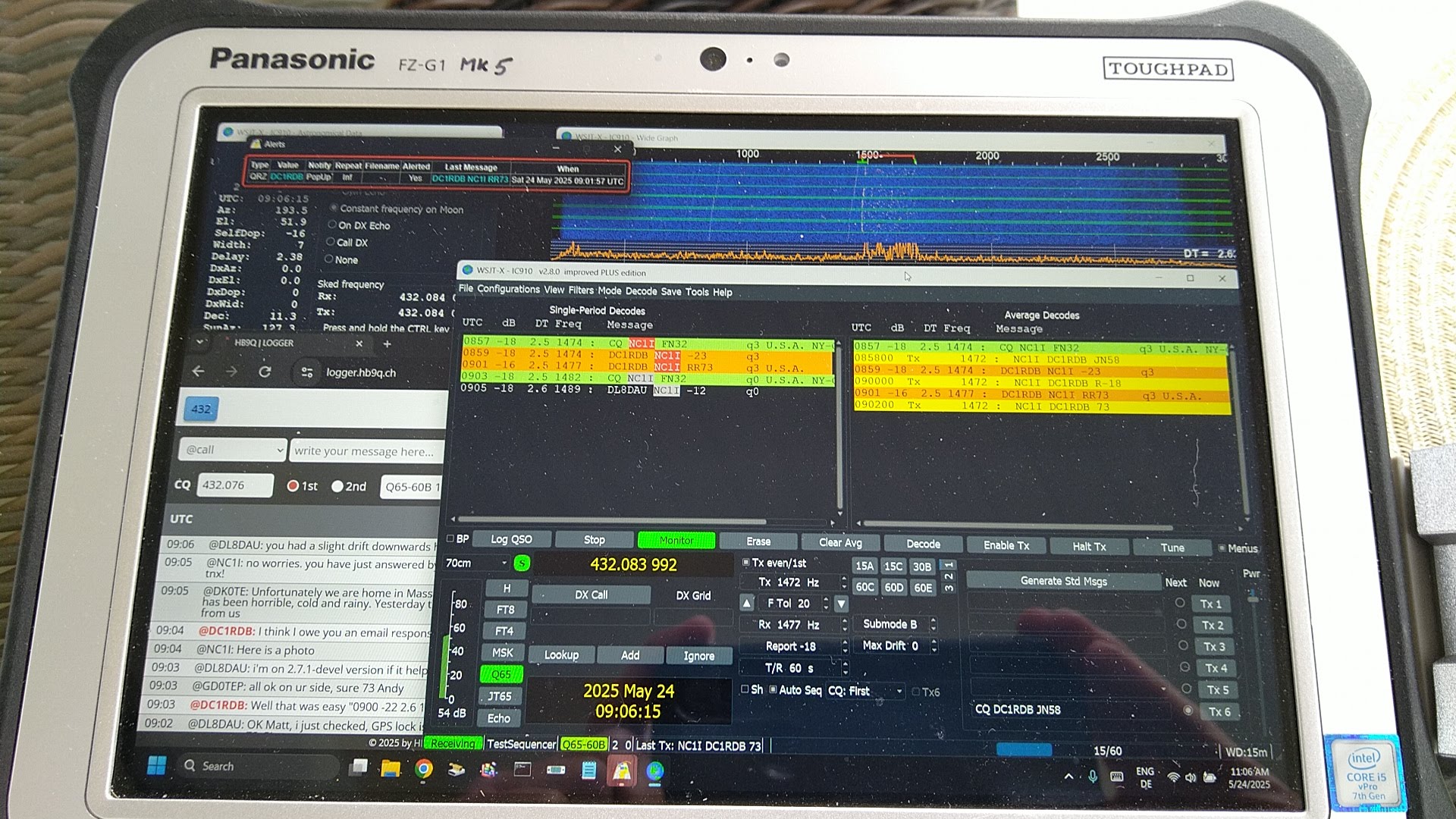1456x819 pixels.
Task: Select the 1st period radio in logger
Action: (x=293, y=486)
